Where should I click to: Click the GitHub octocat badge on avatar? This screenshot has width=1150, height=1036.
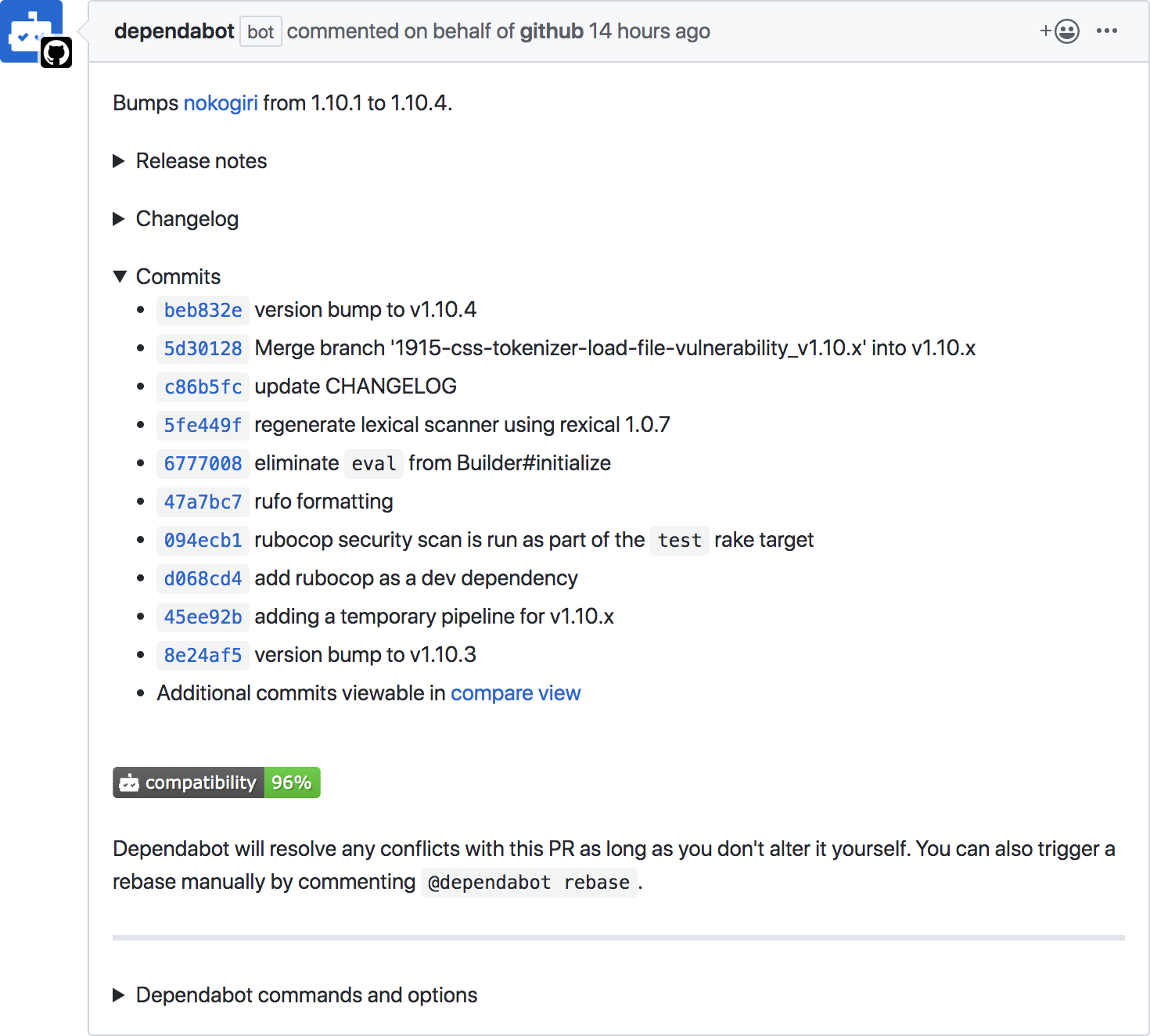(x=56, y=52)
